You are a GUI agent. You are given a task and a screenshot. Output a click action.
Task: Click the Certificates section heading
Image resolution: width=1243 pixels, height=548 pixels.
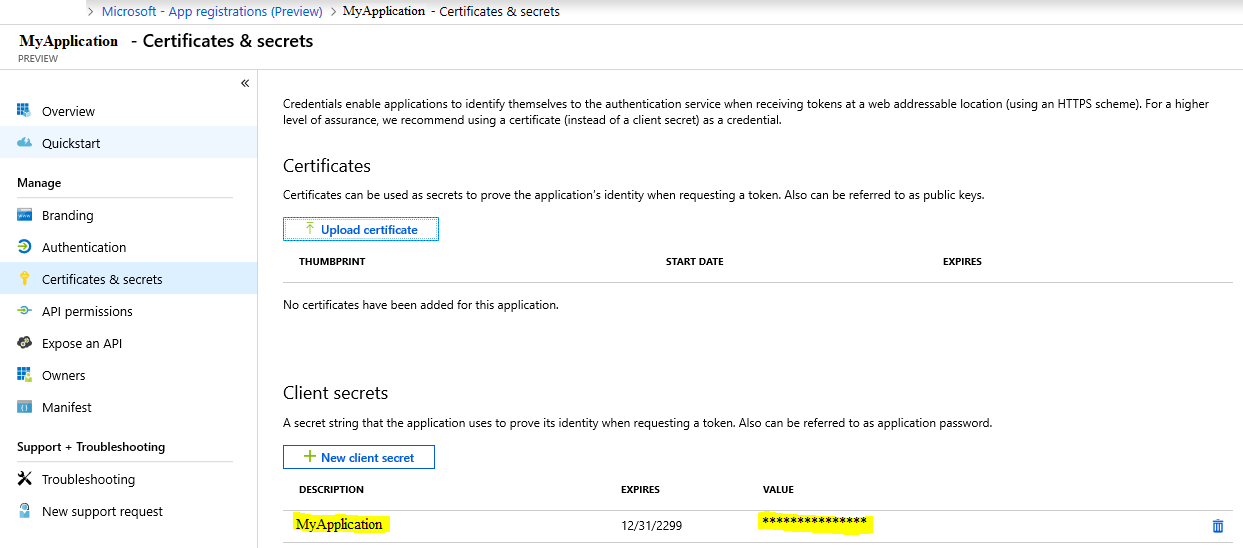(327, 166)
